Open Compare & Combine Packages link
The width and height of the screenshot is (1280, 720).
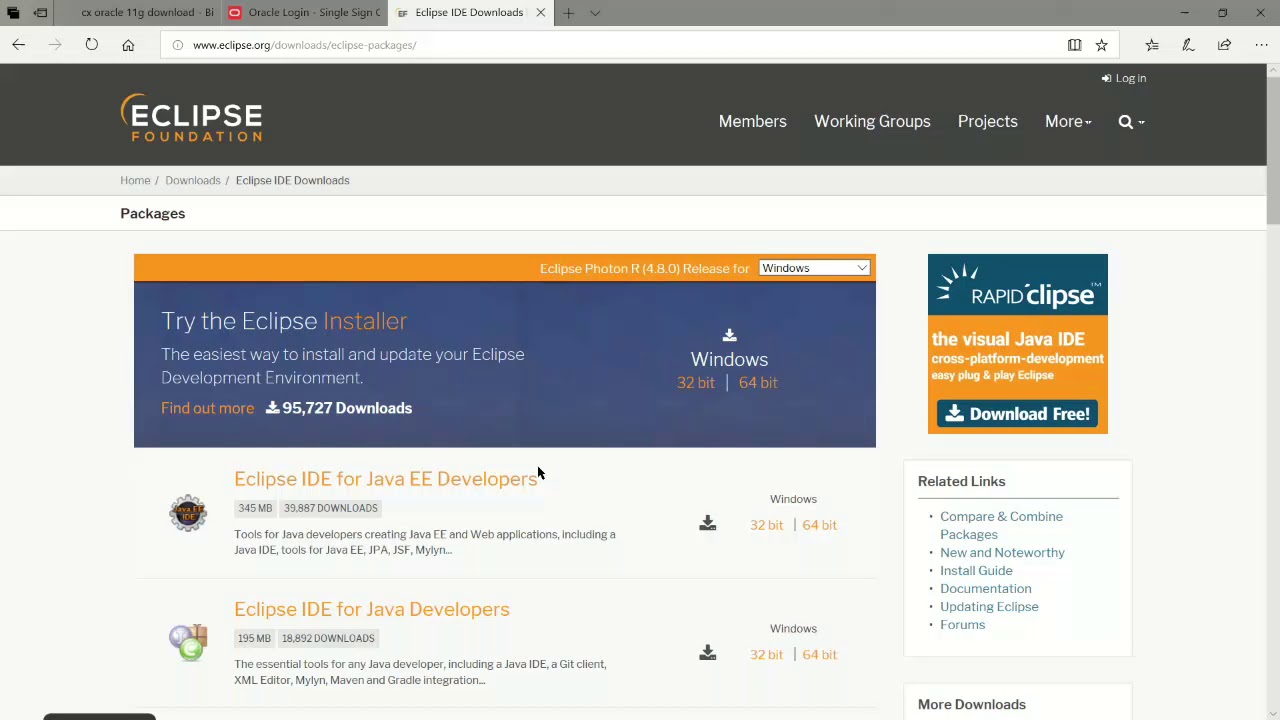pyautogui.click(x=1001, y=525)
